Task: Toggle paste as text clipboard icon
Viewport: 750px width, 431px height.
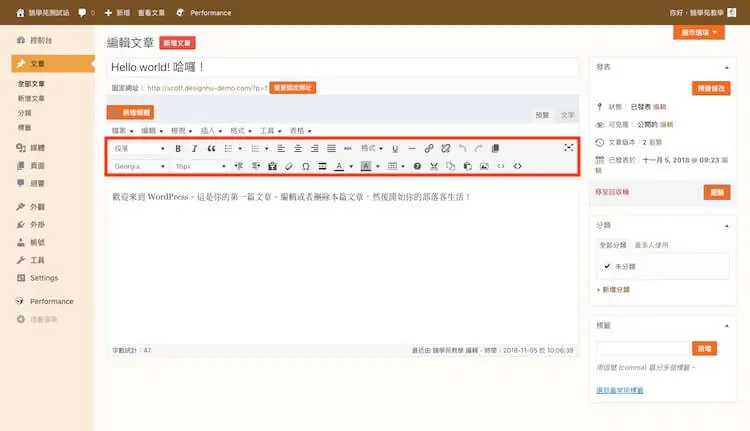Action: (272, 166)
